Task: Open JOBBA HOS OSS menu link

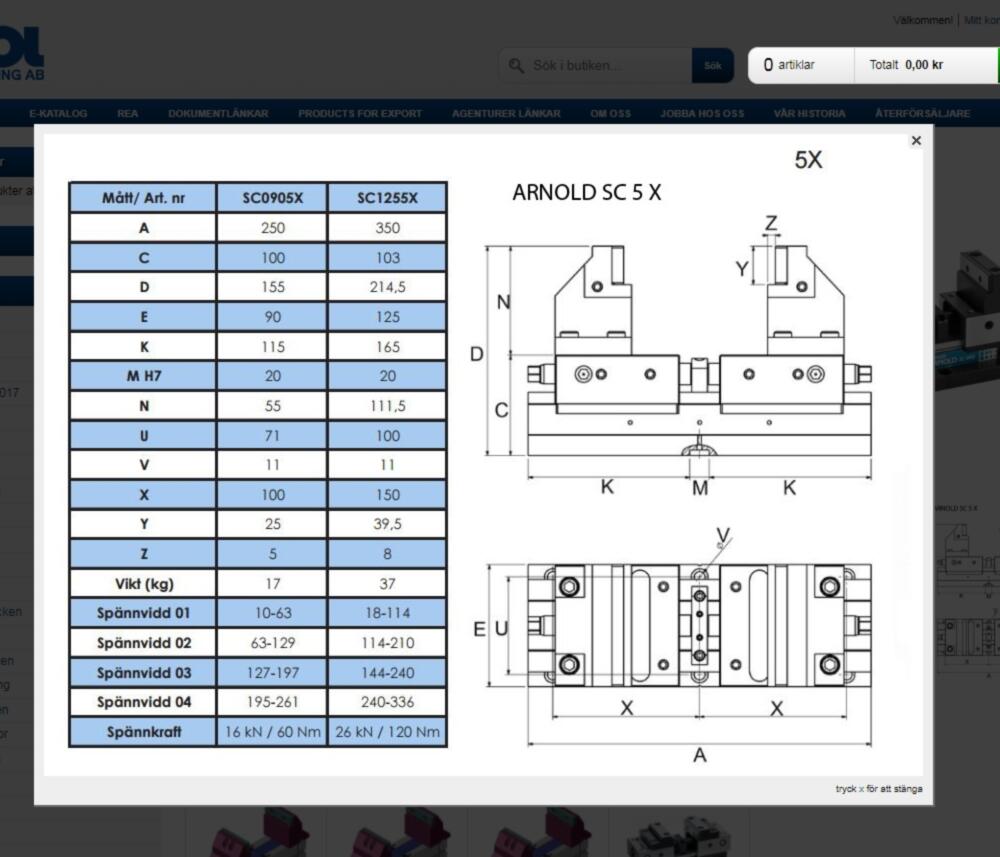Action: (x=702, y=114)
